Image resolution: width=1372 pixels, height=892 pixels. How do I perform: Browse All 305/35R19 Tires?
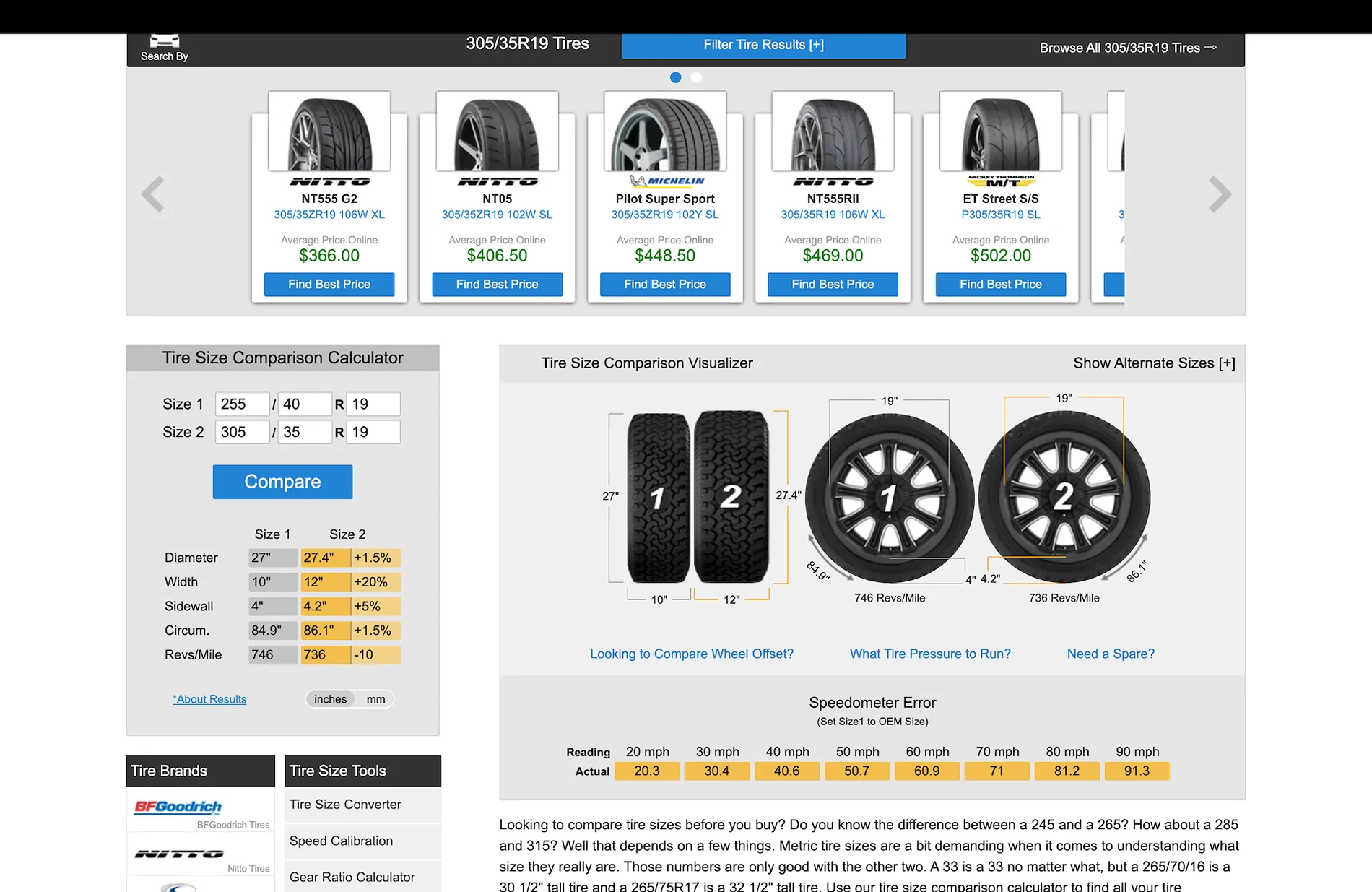pyautogui.click(x=1127, y=48)
